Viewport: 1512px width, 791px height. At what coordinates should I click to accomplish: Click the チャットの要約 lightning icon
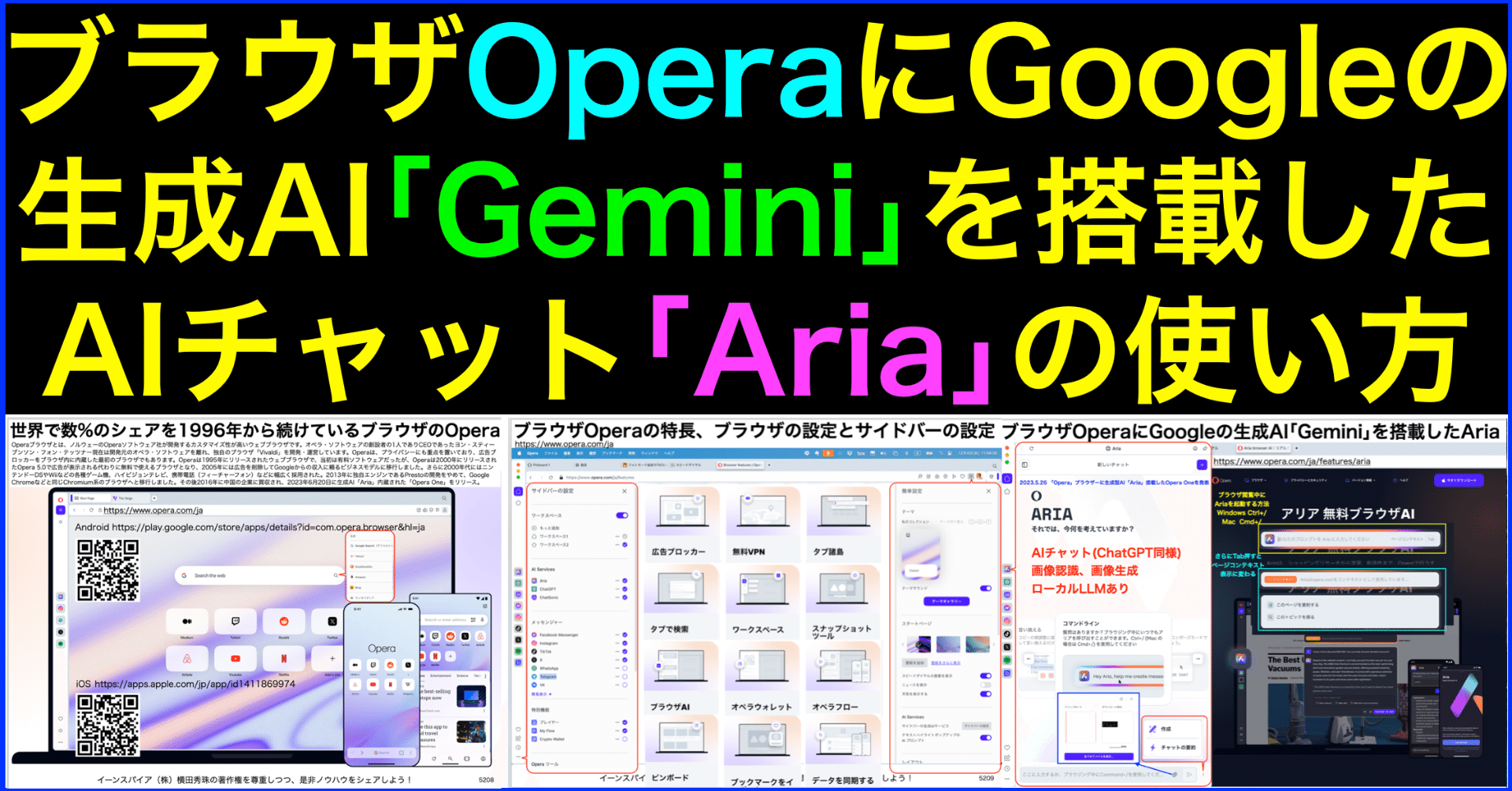point(1153,747)
